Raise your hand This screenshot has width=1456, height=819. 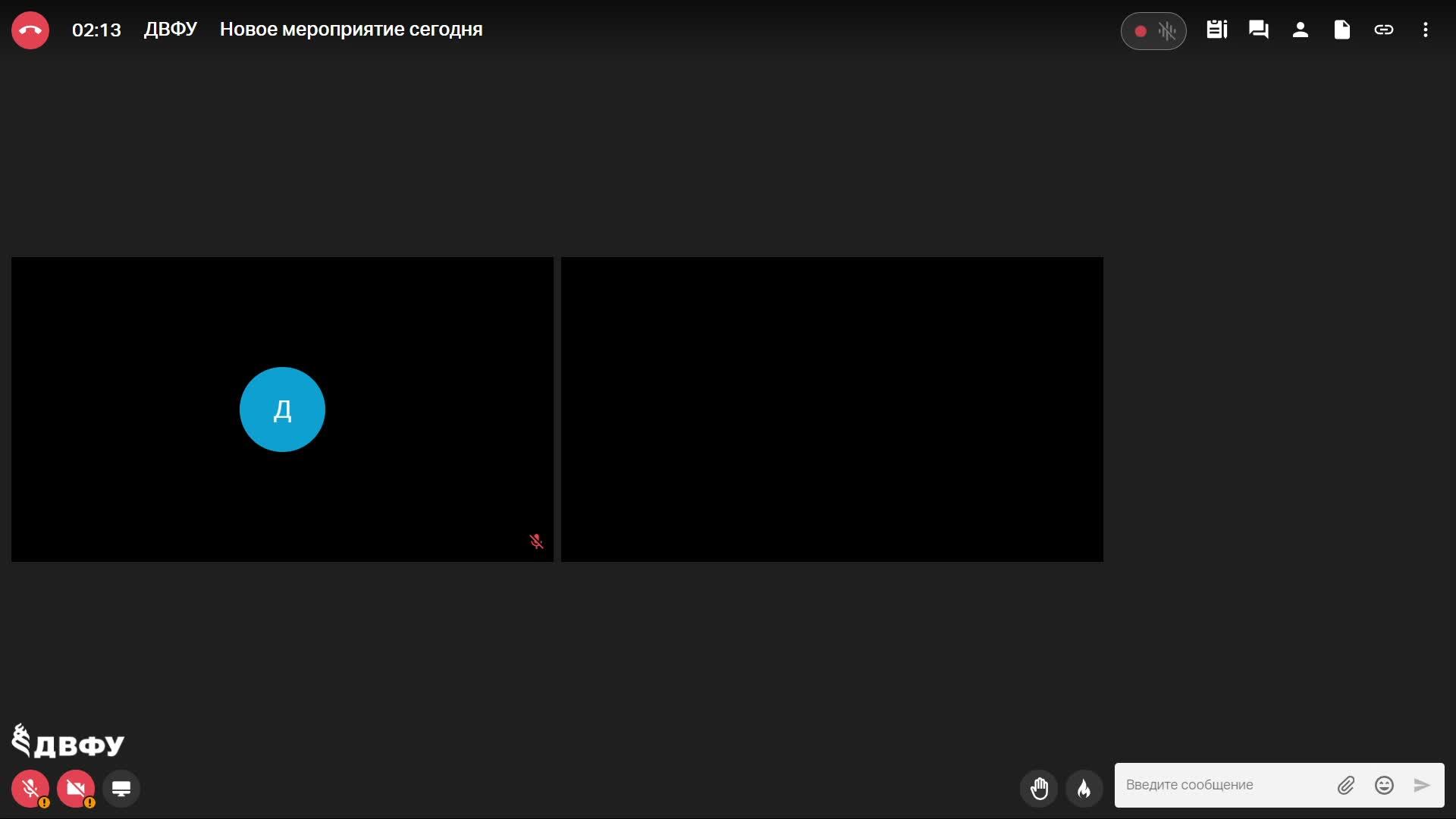[x=1039, y=789]
